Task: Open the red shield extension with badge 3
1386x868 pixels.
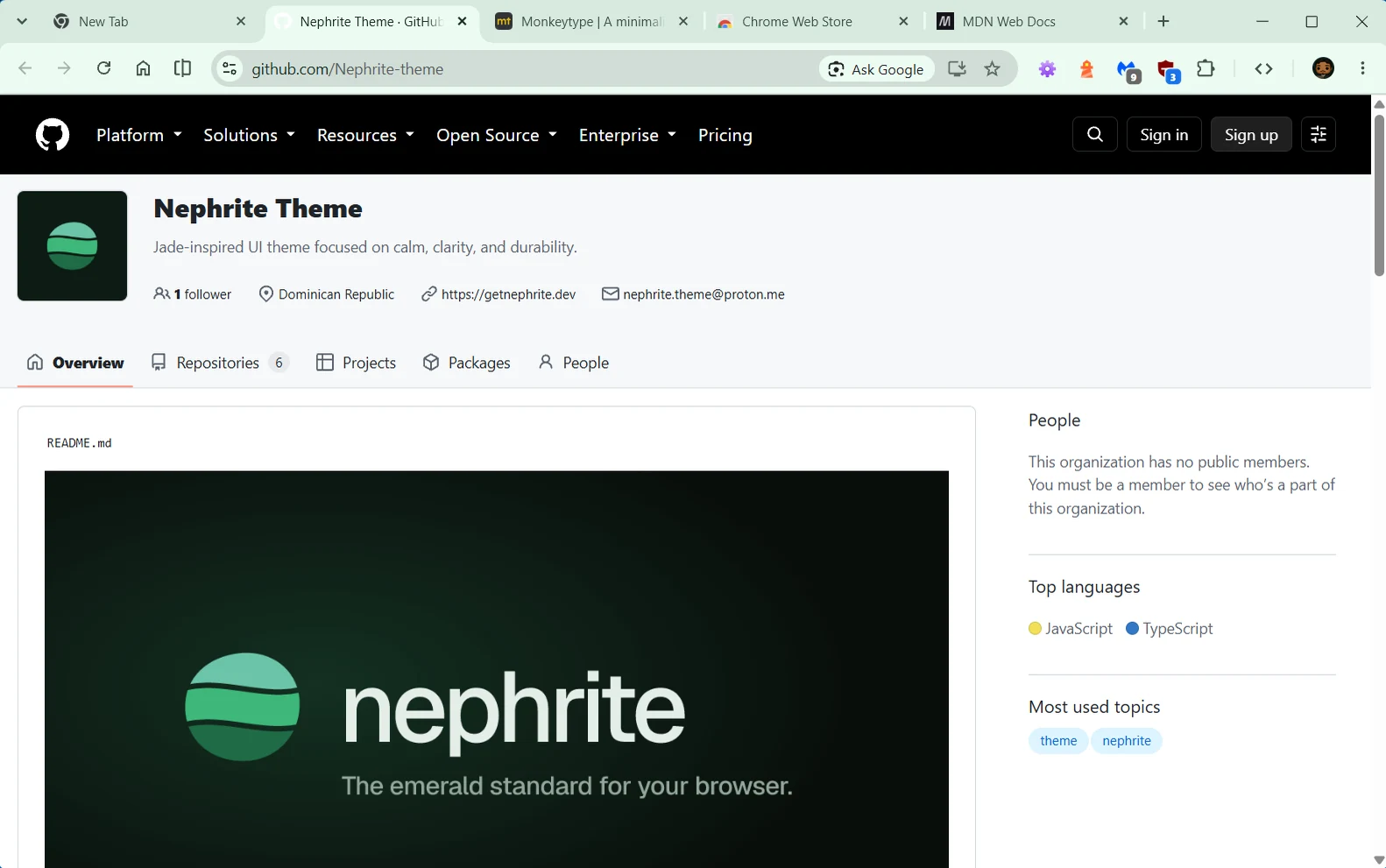Action: tap(1168, 70)
